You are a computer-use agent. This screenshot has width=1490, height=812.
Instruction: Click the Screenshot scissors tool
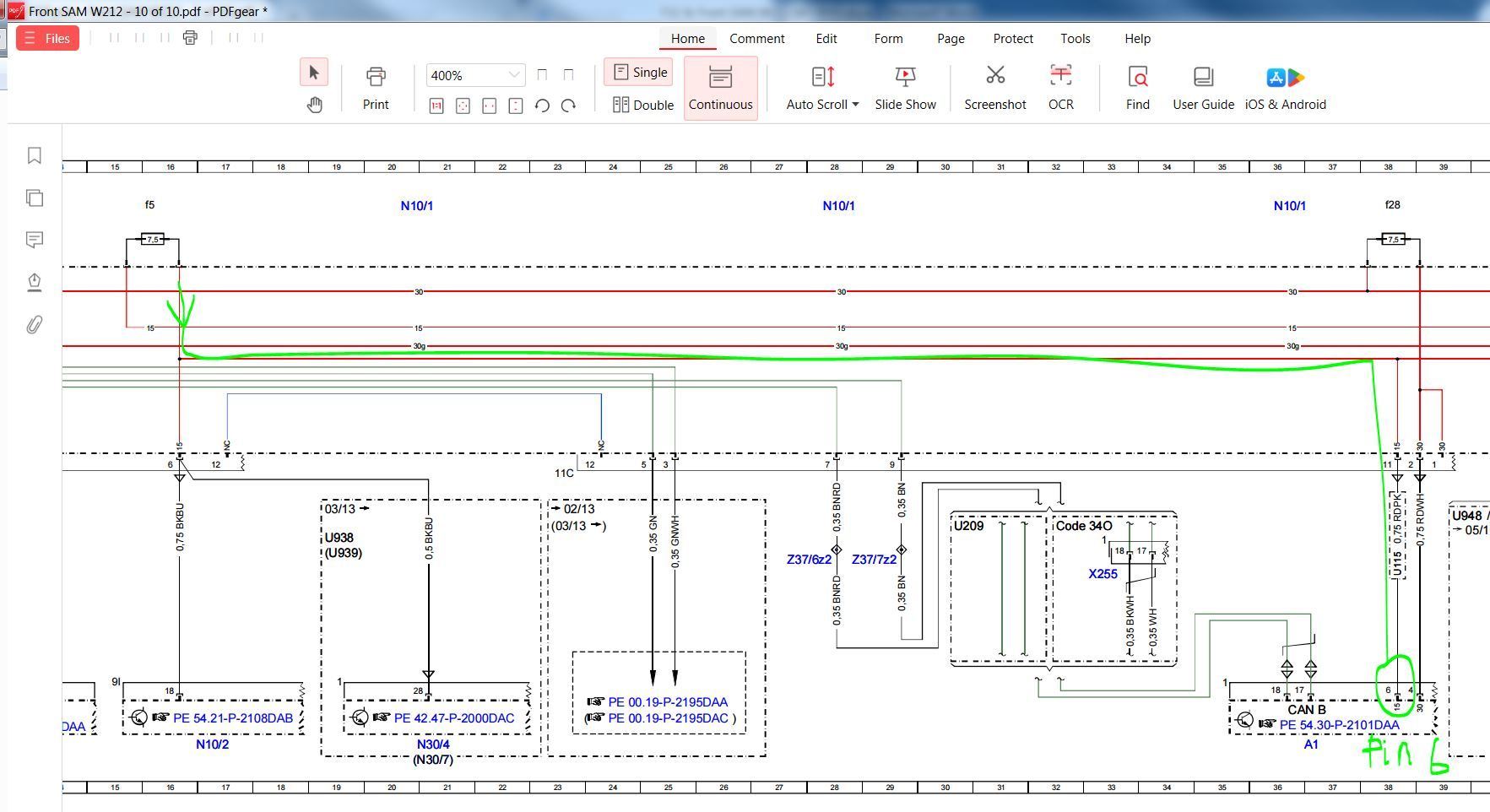tap(994, 87)
